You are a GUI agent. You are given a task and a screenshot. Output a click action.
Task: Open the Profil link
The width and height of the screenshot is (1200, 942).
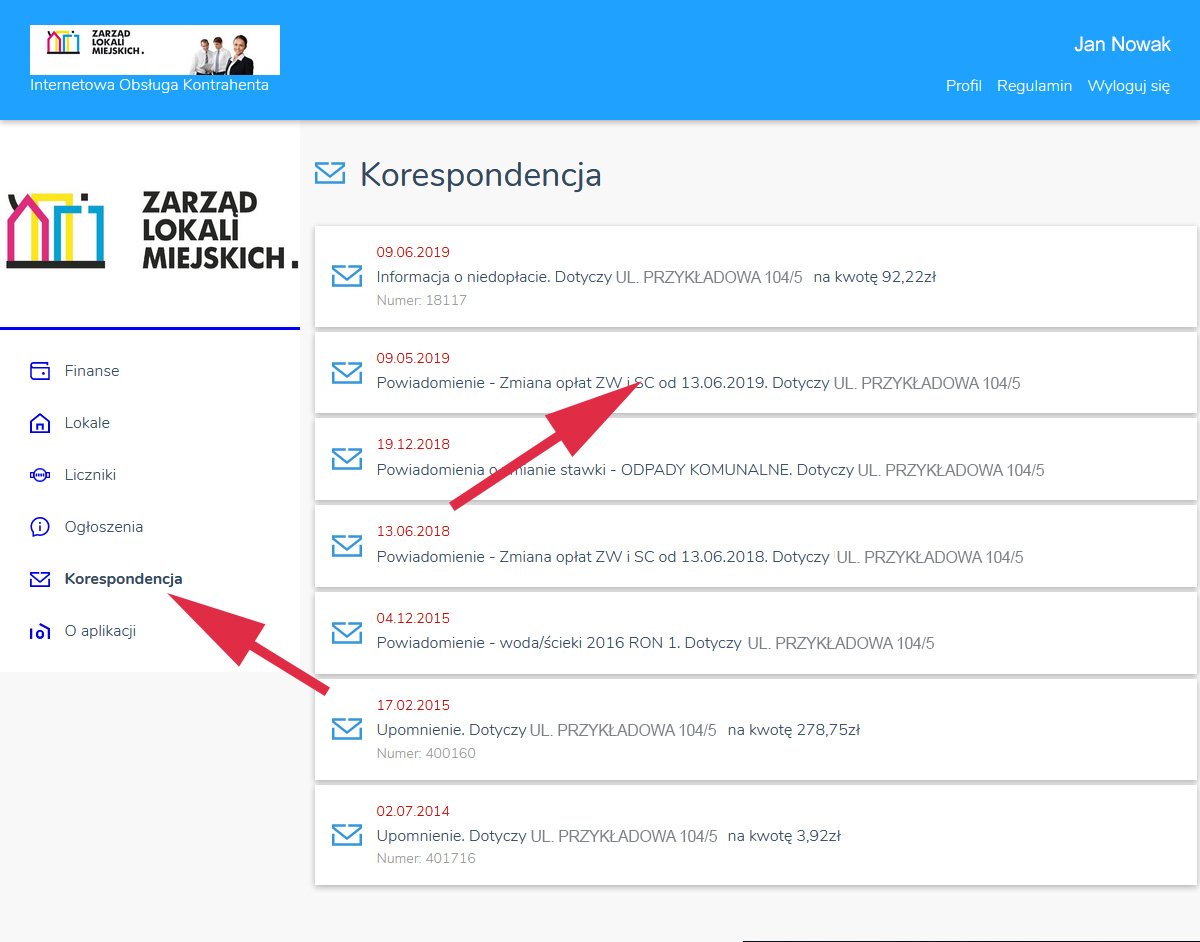[963, 86]
